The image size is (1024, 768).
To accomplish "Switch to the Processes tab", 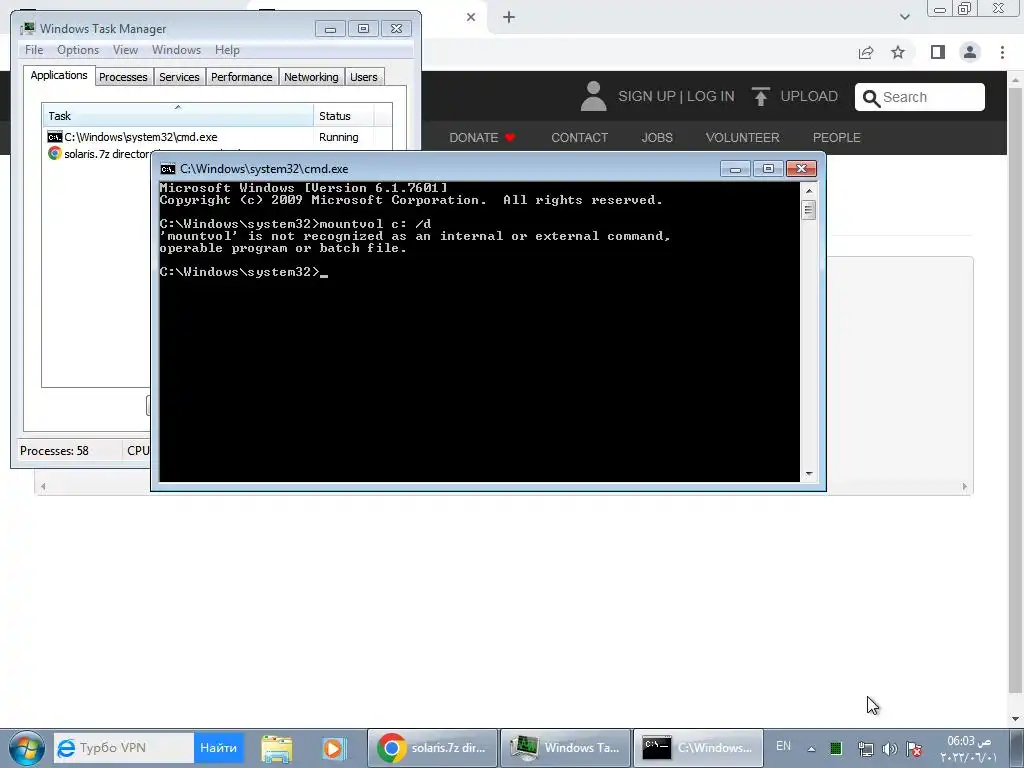I will (123, 77).
